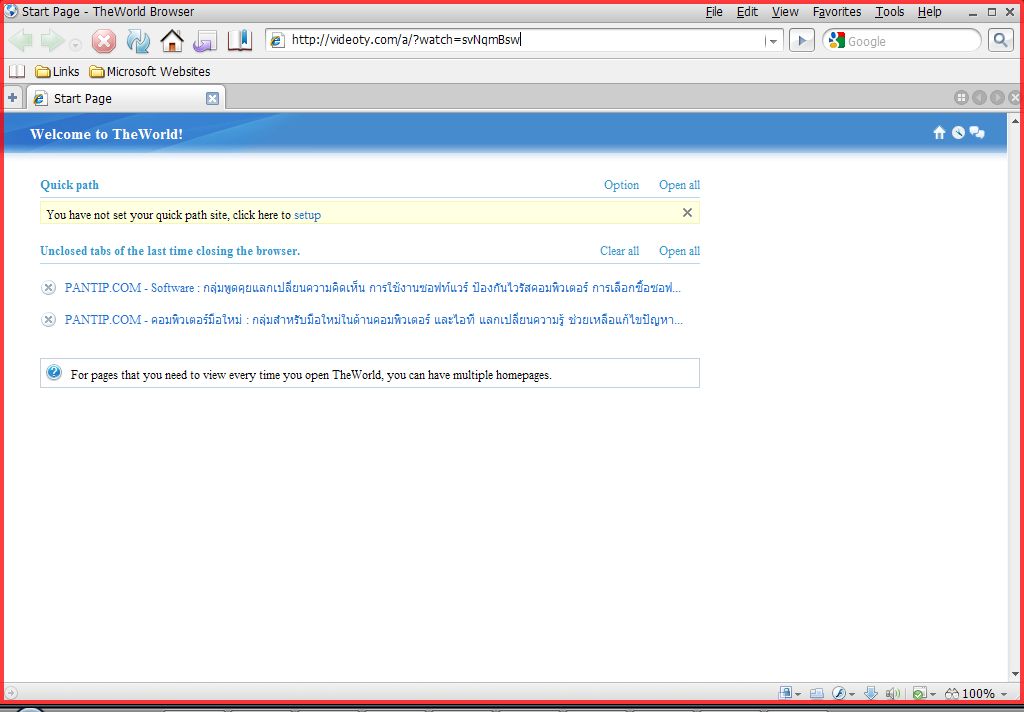Click the next tab arrow in tab bar

(997, 98)
